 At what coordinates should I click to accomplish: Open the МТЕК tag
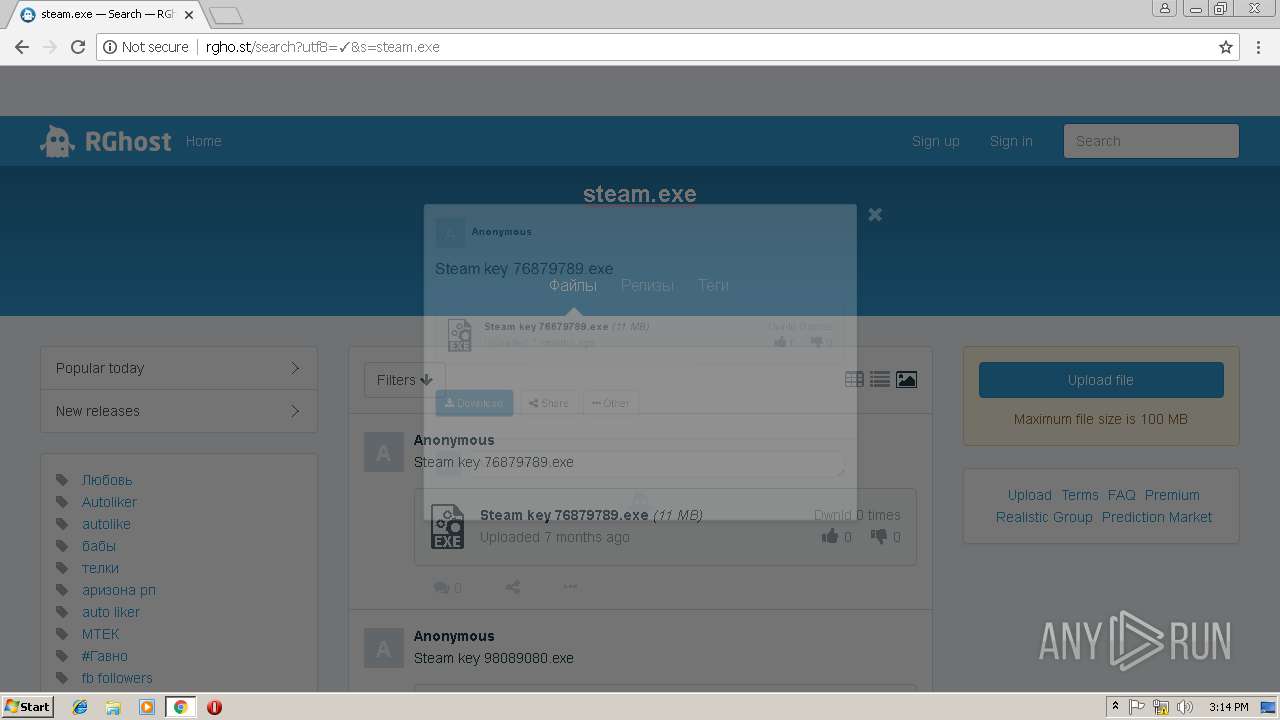pyautogui.click(x=100, y=634)
